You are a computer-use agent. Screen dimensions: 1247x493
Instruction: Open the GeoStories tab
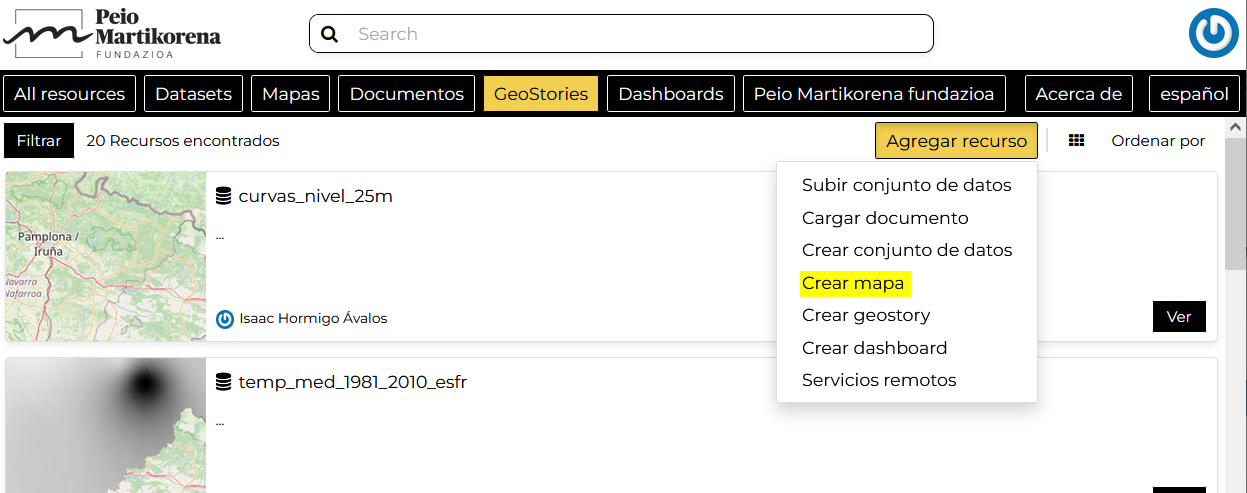pyautogui.click(x=541, y=94)
